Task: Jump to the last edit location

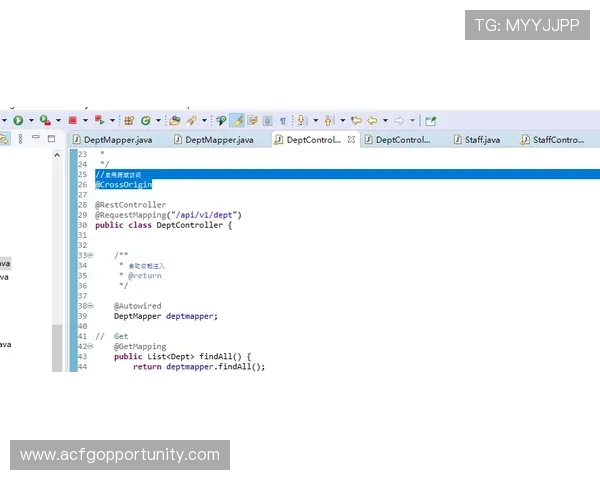Action: coord(355,120)
